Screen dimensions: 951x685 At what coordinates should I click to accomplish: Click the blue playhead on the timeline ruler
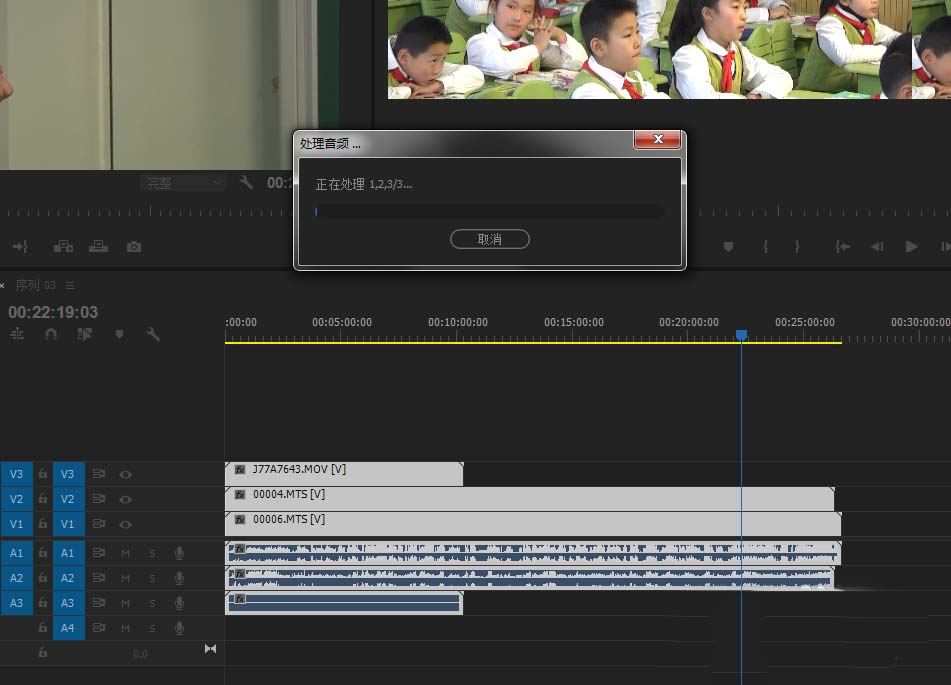click(x=741, y=335)
